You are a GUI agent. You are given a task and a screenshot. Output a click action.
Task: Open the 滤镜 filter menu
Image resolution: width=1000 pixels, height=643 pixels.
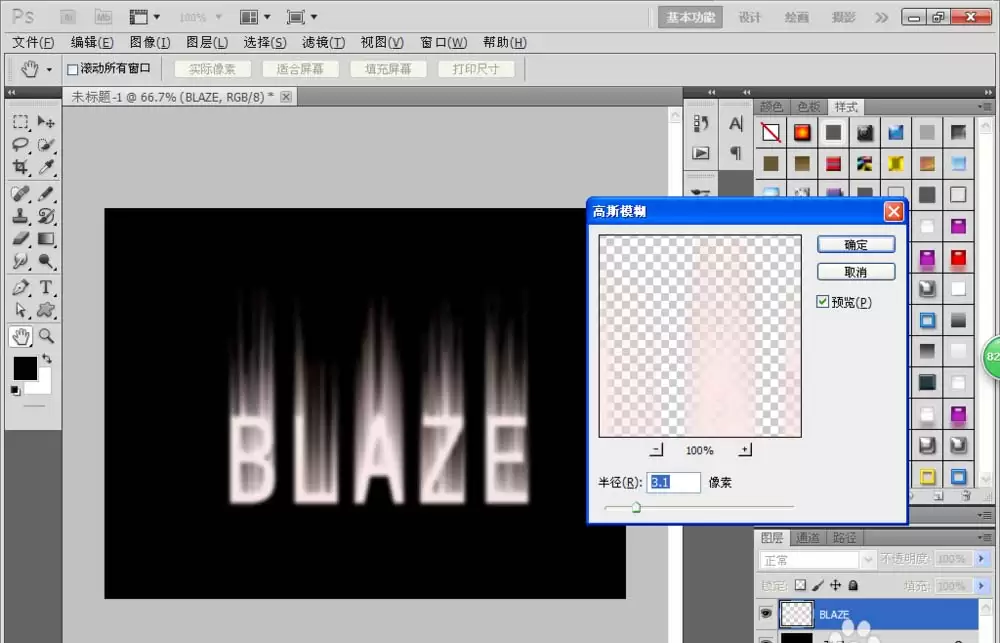[323, 42]
